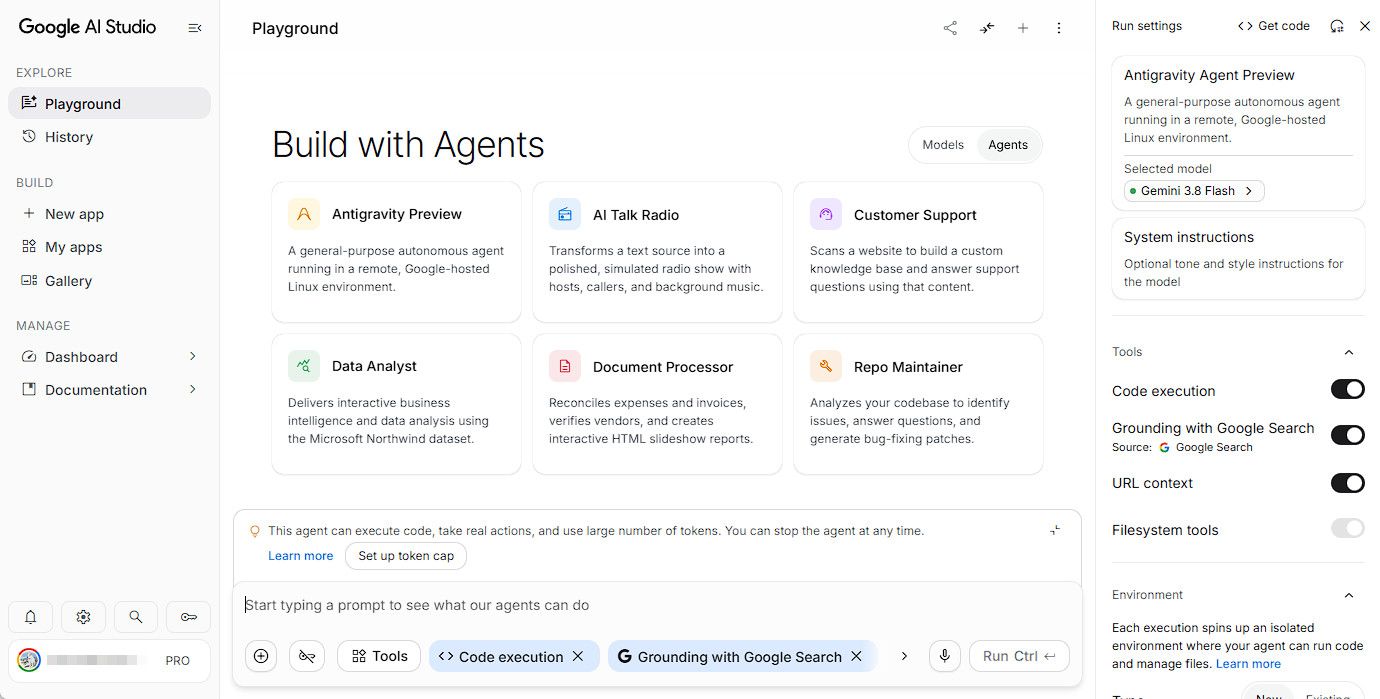Toggle the URL context switch
Screen dimensions: 1380x699
pyautogui.click(x=1347, y=483)
